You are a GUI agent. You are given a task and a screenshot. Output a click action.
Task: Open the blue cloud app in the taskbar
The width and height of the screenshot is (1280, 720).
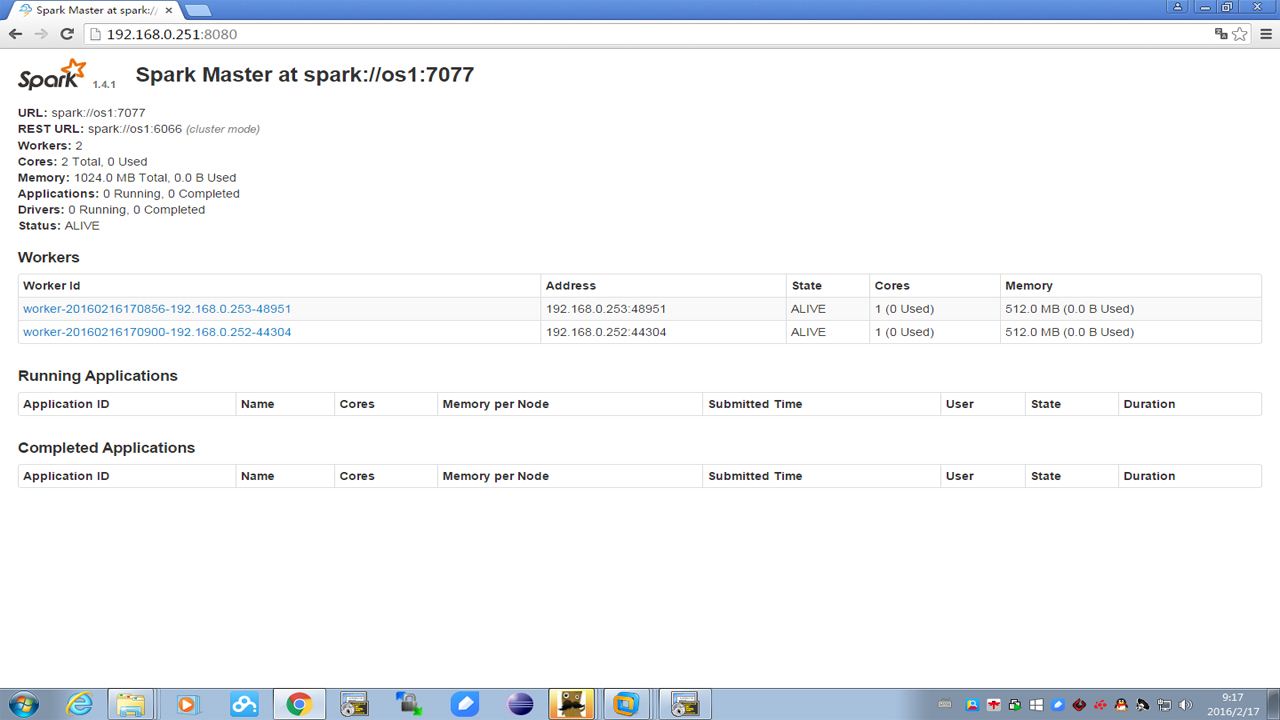[x=243, y=704]
